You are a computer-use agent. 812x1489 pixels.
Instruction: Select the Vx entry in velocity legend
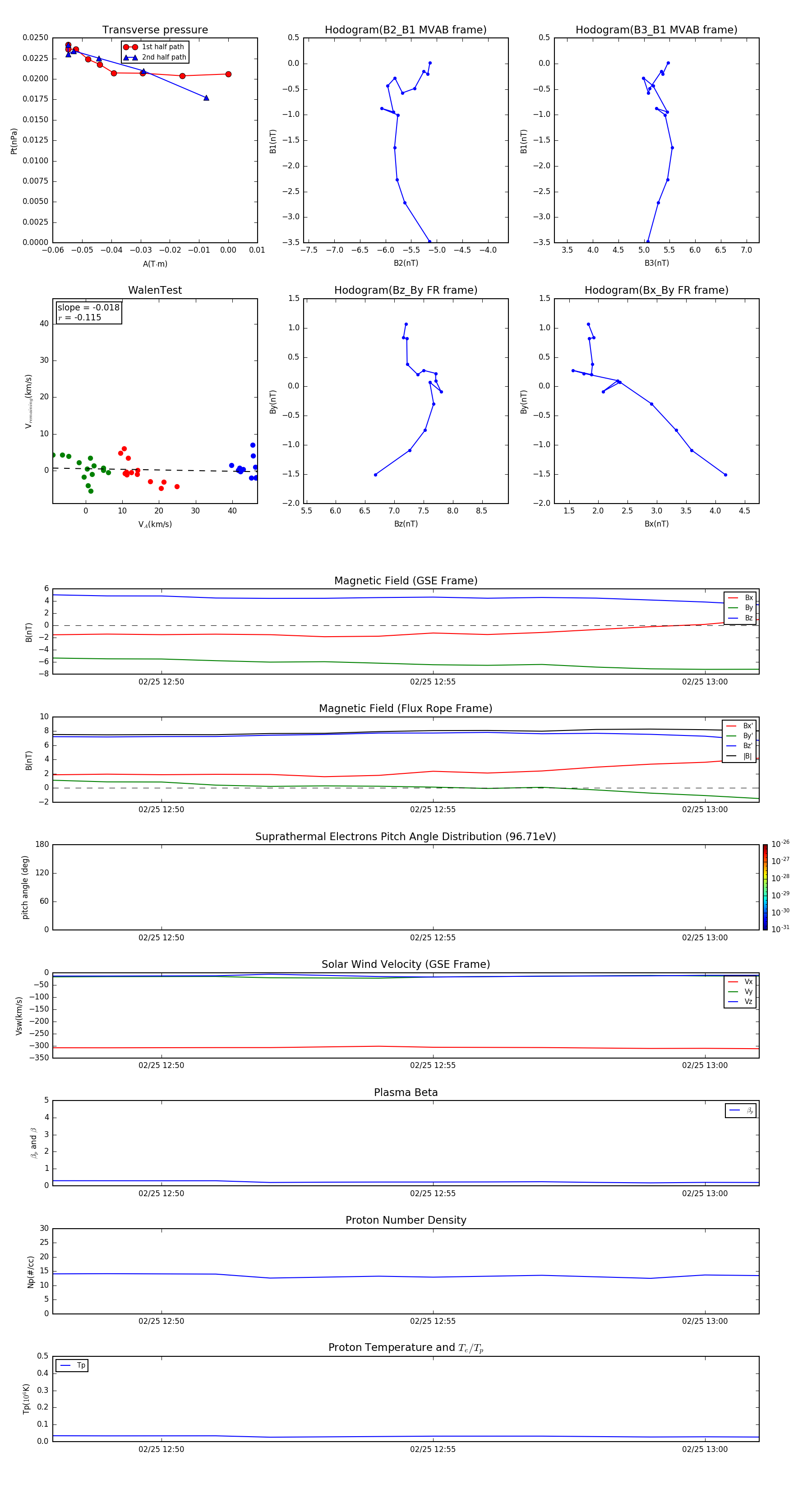coord(740,981)
